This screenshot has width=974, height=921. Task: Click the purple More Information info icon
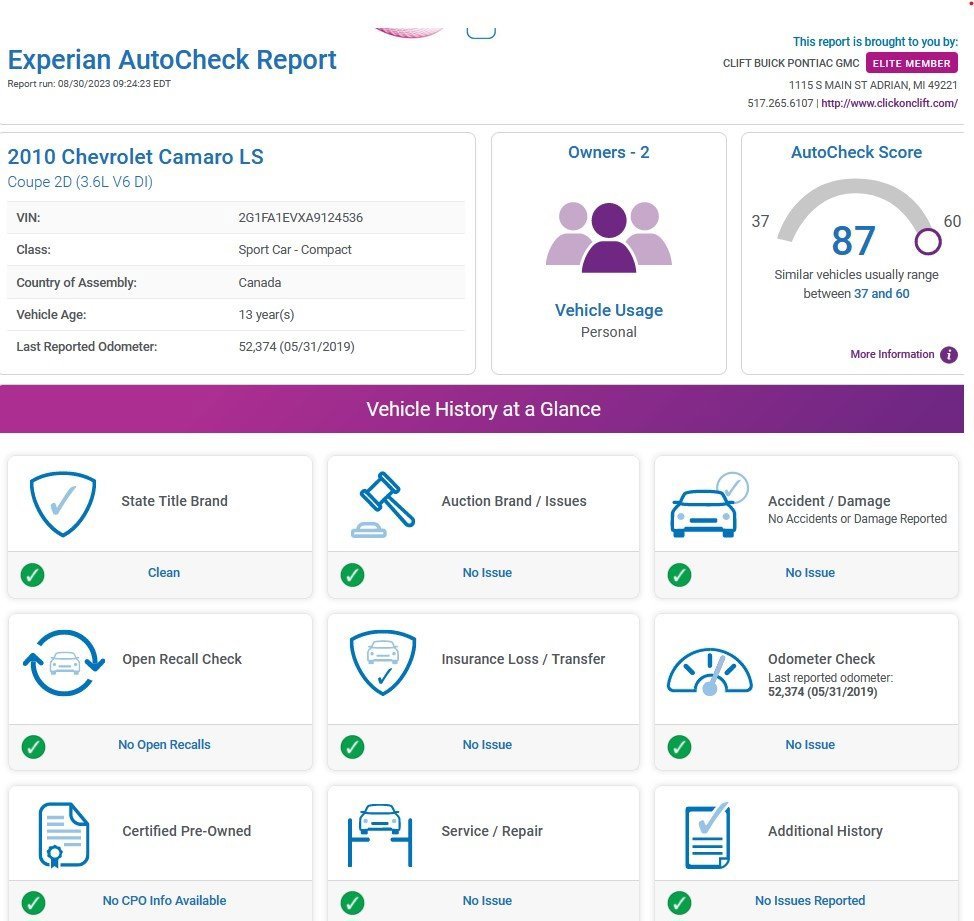[x=949, y=355]
